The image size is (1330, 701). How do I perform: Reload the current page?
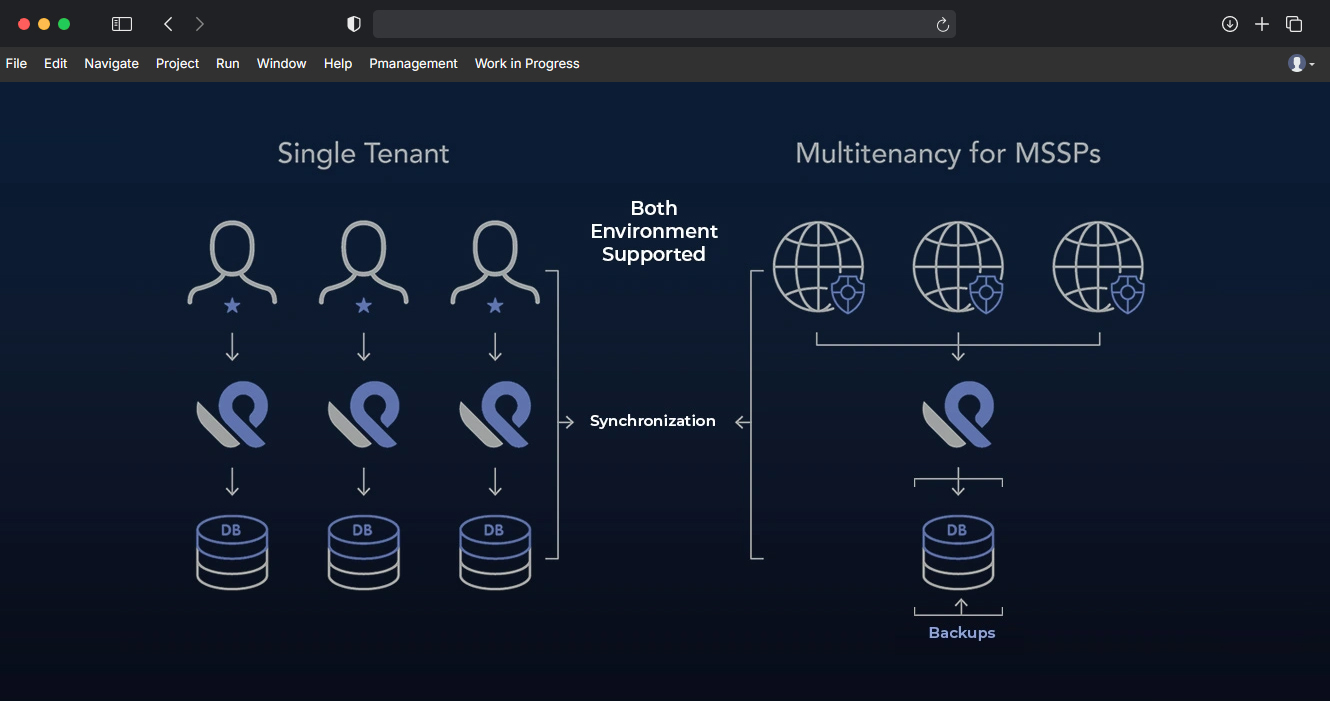pos(942,25)
